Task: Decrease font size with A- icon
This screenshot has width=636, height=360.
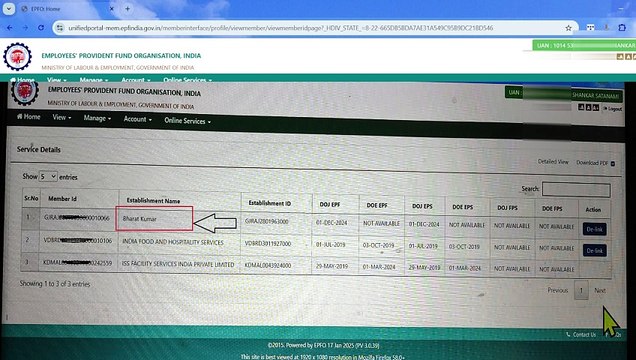Action: point(581,107)
